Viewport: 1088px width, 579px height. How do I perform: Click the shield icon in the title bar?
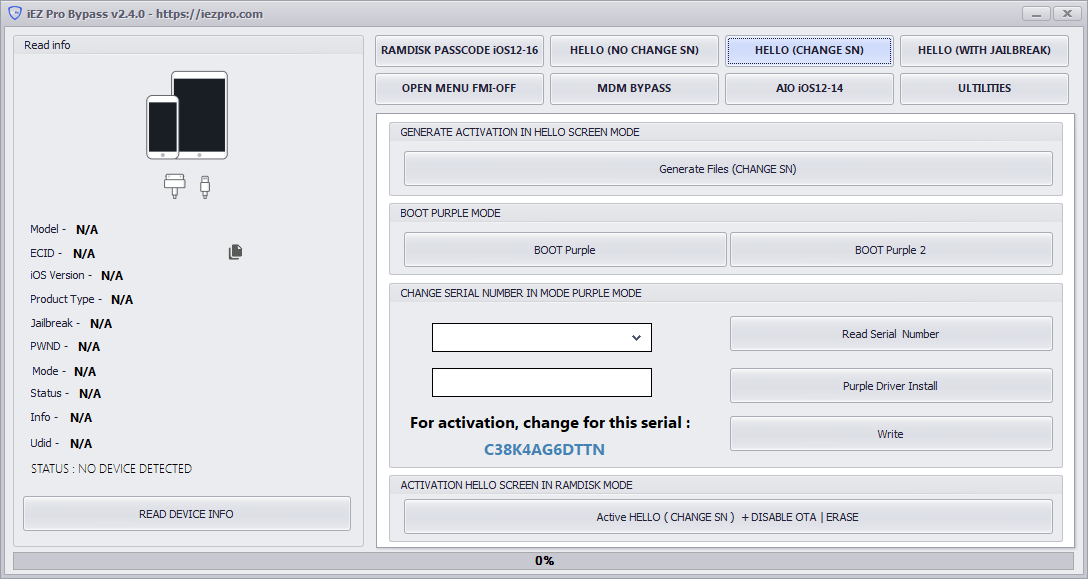coord(16,13)
